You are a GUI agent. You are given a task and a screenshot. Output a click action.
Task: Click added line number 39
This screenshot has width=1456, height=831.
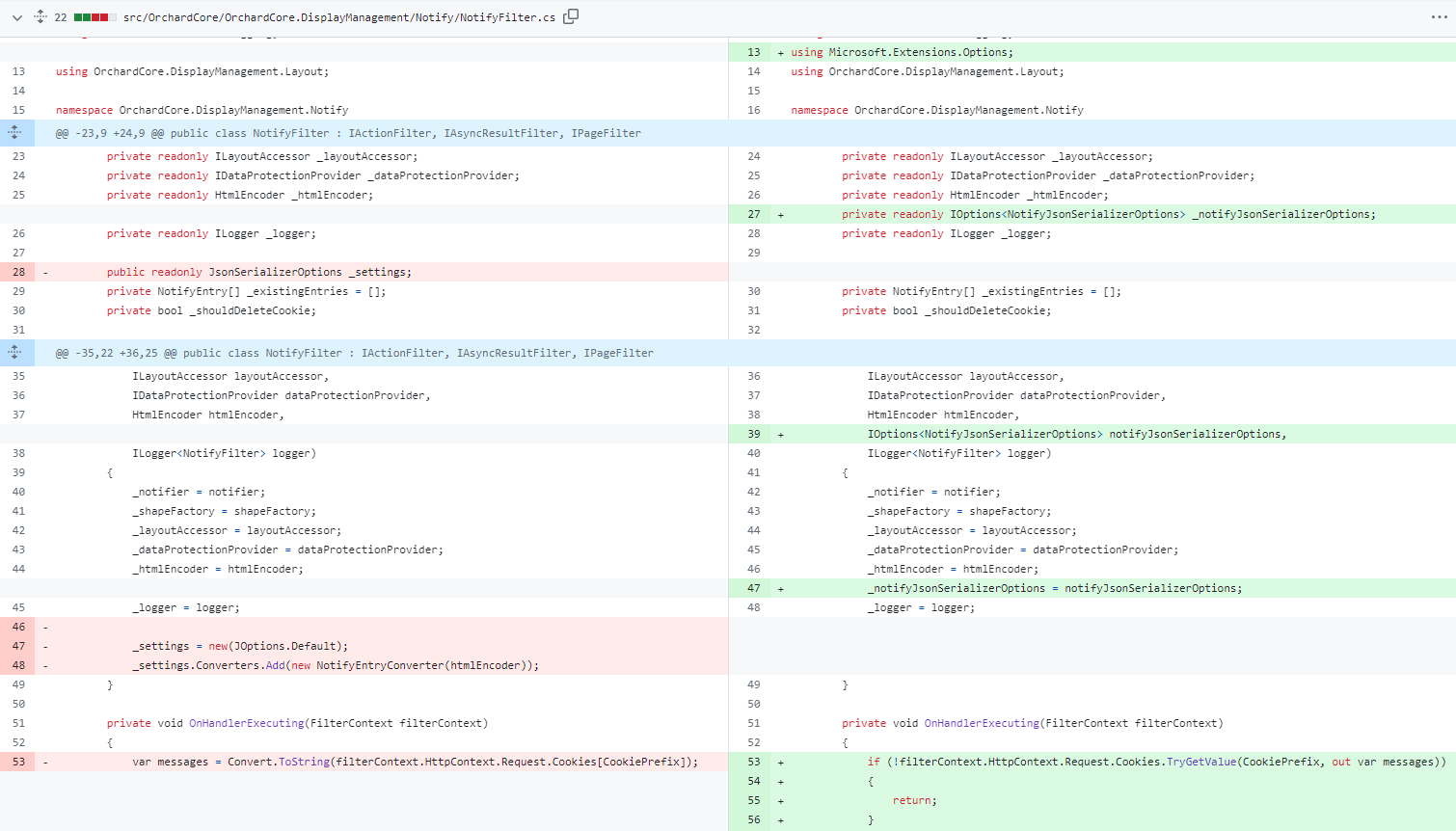(753, 434)
